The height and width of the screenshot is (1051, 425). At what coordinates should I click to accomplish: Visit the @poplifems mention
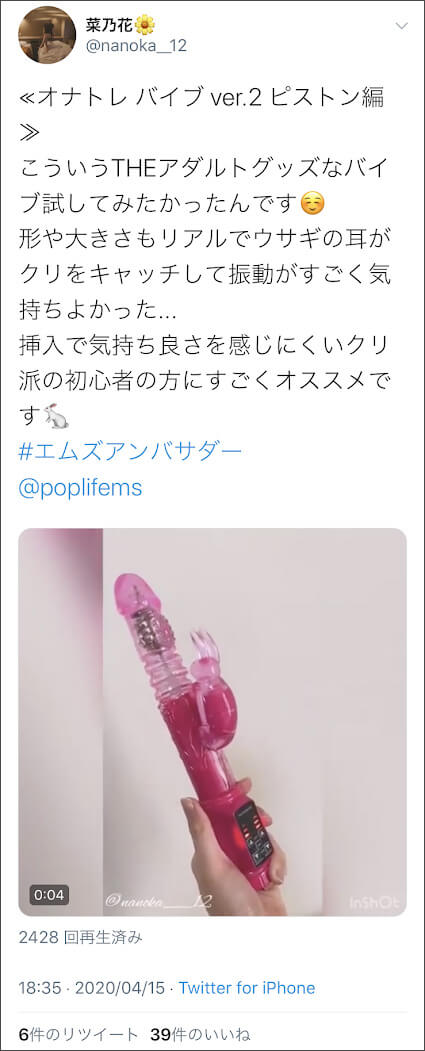coord(80,488)
